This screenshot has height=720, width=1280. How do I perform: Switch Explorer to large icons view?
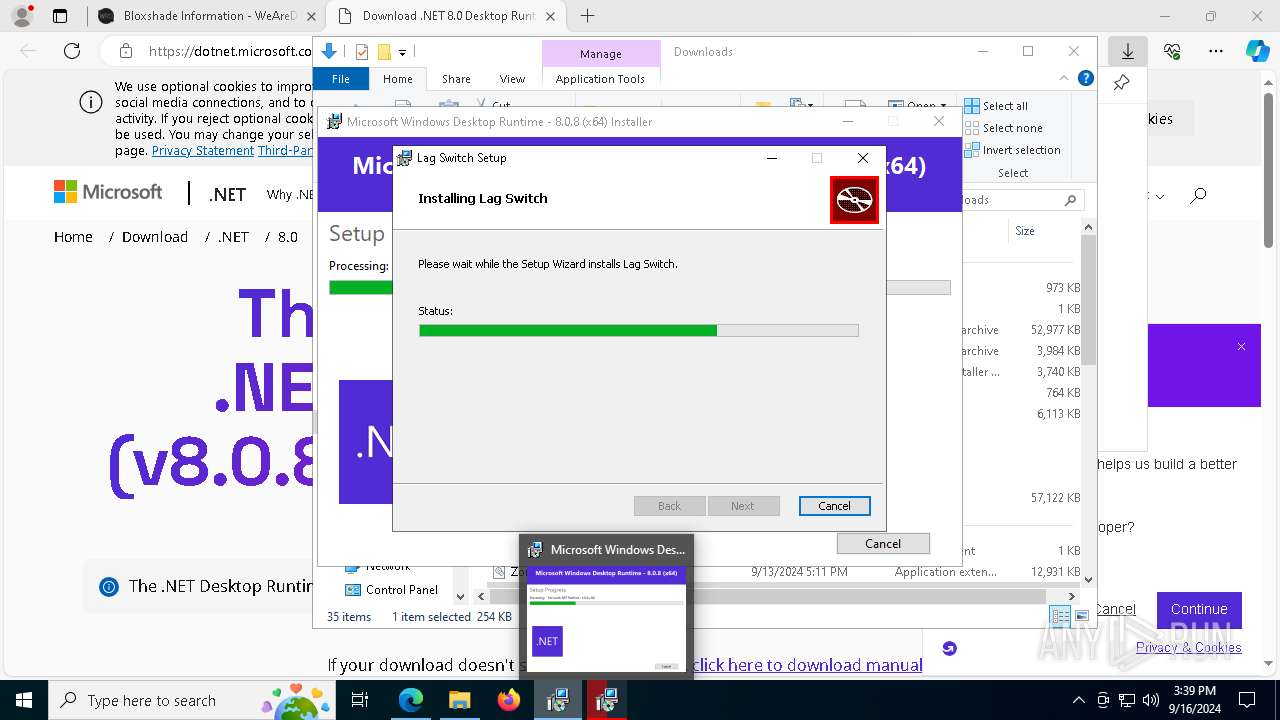point(1081,617)
